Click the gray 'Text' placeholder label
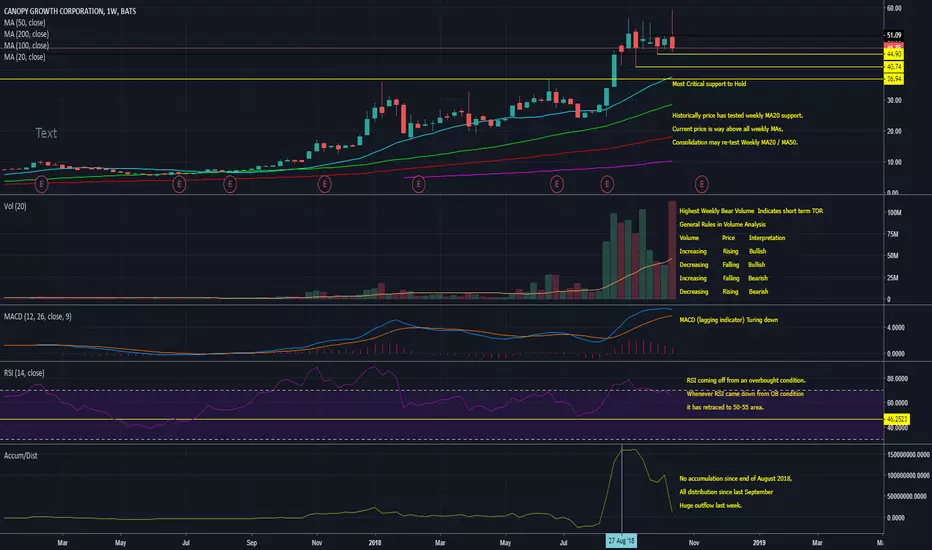932x550 pixels. pyautogui.click(x=46, y=133)
